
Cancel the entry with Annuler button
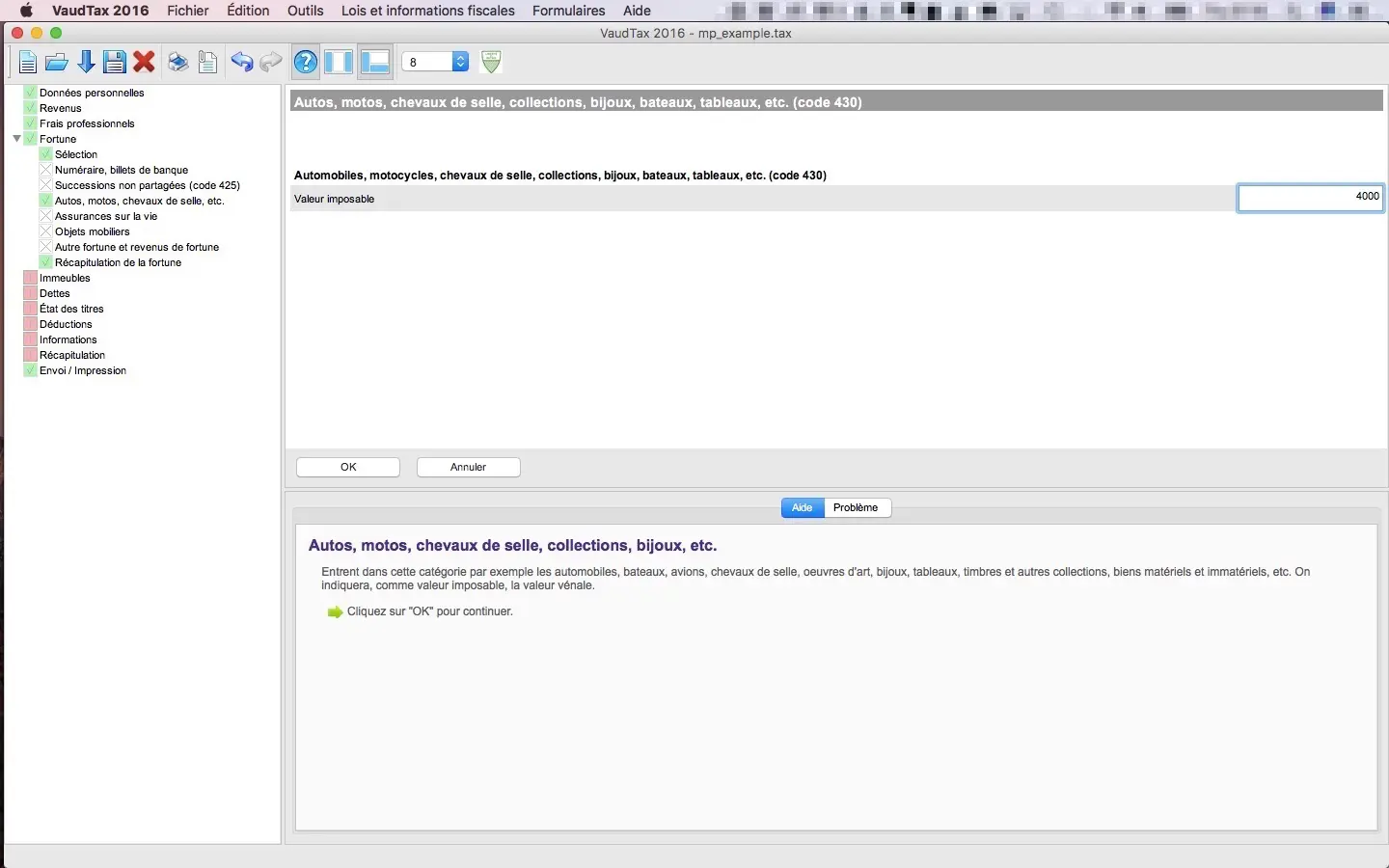click(x=469, y=467)
